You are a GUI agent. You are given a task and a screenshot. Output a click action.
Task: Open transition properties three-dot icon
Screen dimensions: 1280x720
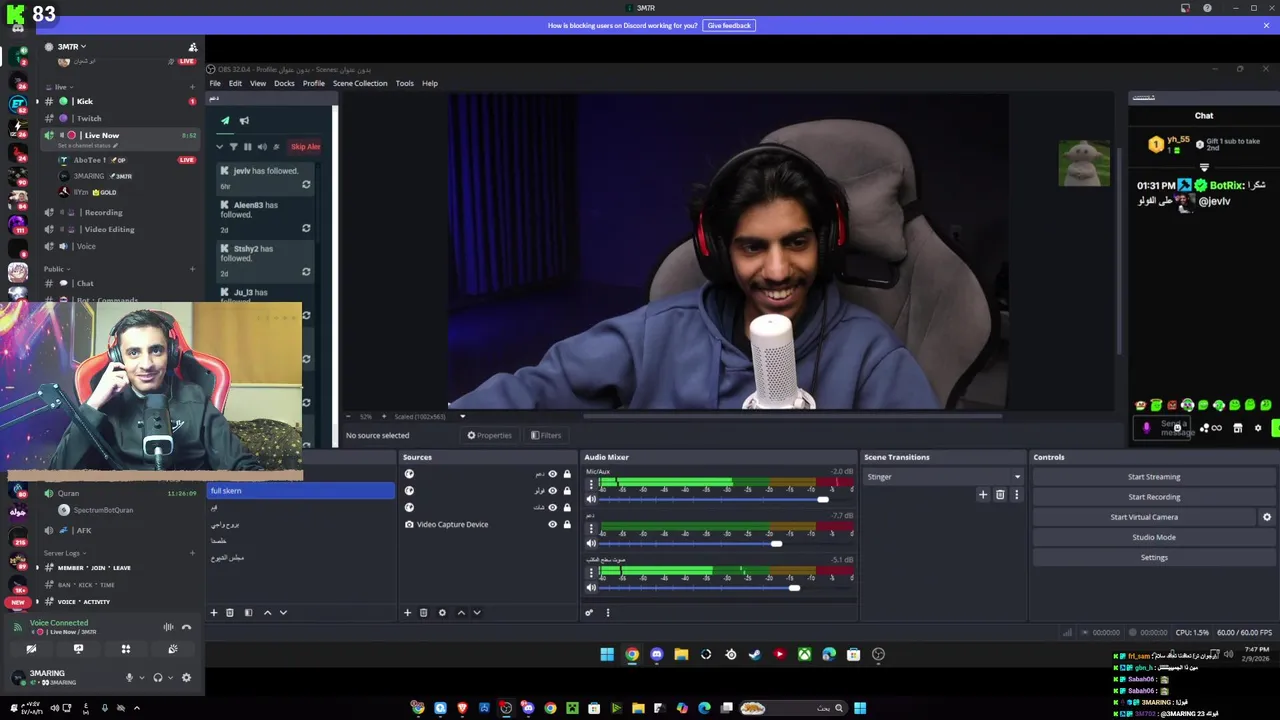(1017, 494)
